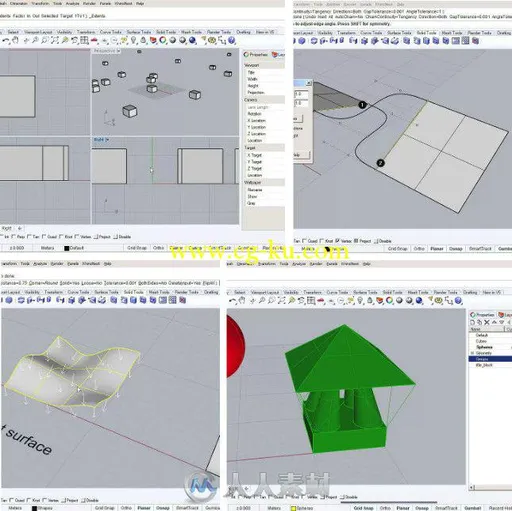Viewport: 512px width, 511px height.
Task: Click light bulb icon in green gazebo window toolbar
Action: [360, 301]
